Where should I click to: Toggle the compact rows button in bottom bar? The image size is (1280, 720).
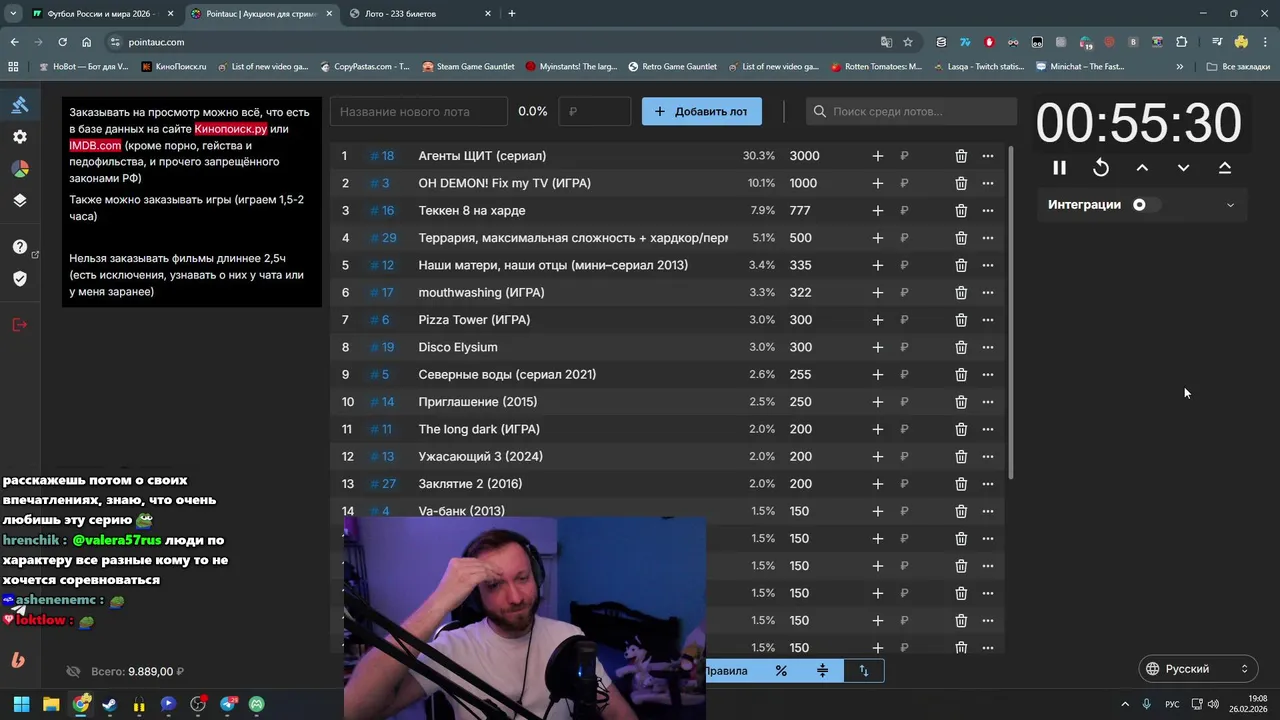click(822, 671)
